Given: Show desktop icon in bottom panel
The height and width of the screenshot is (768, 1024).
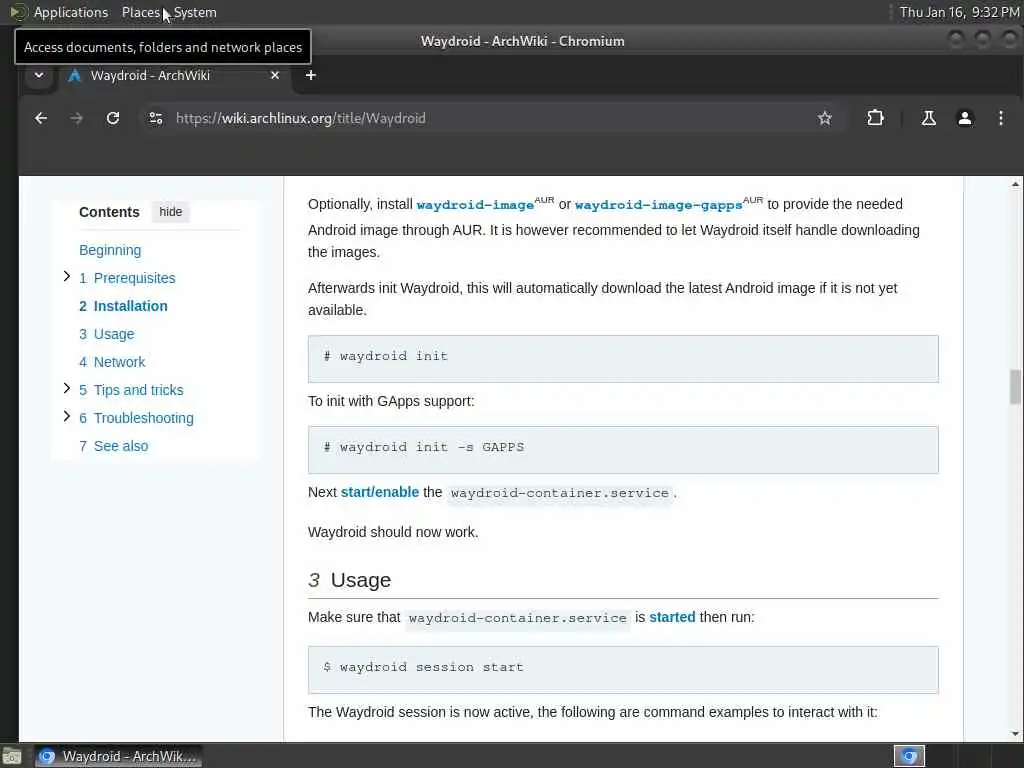Looking at the screenshot, I should [x=11, y=756].
